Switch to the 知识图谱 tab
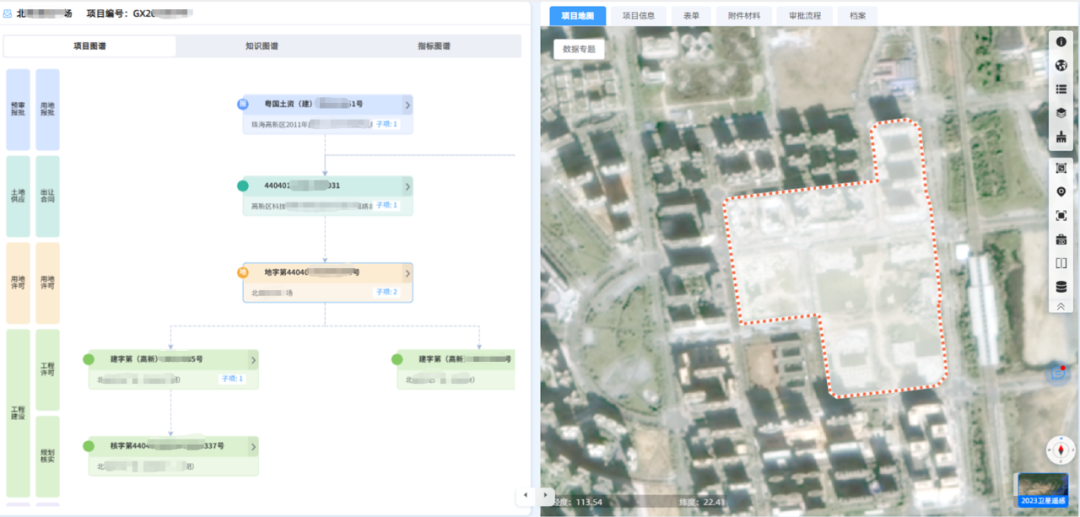 click(x=262, y=46)
